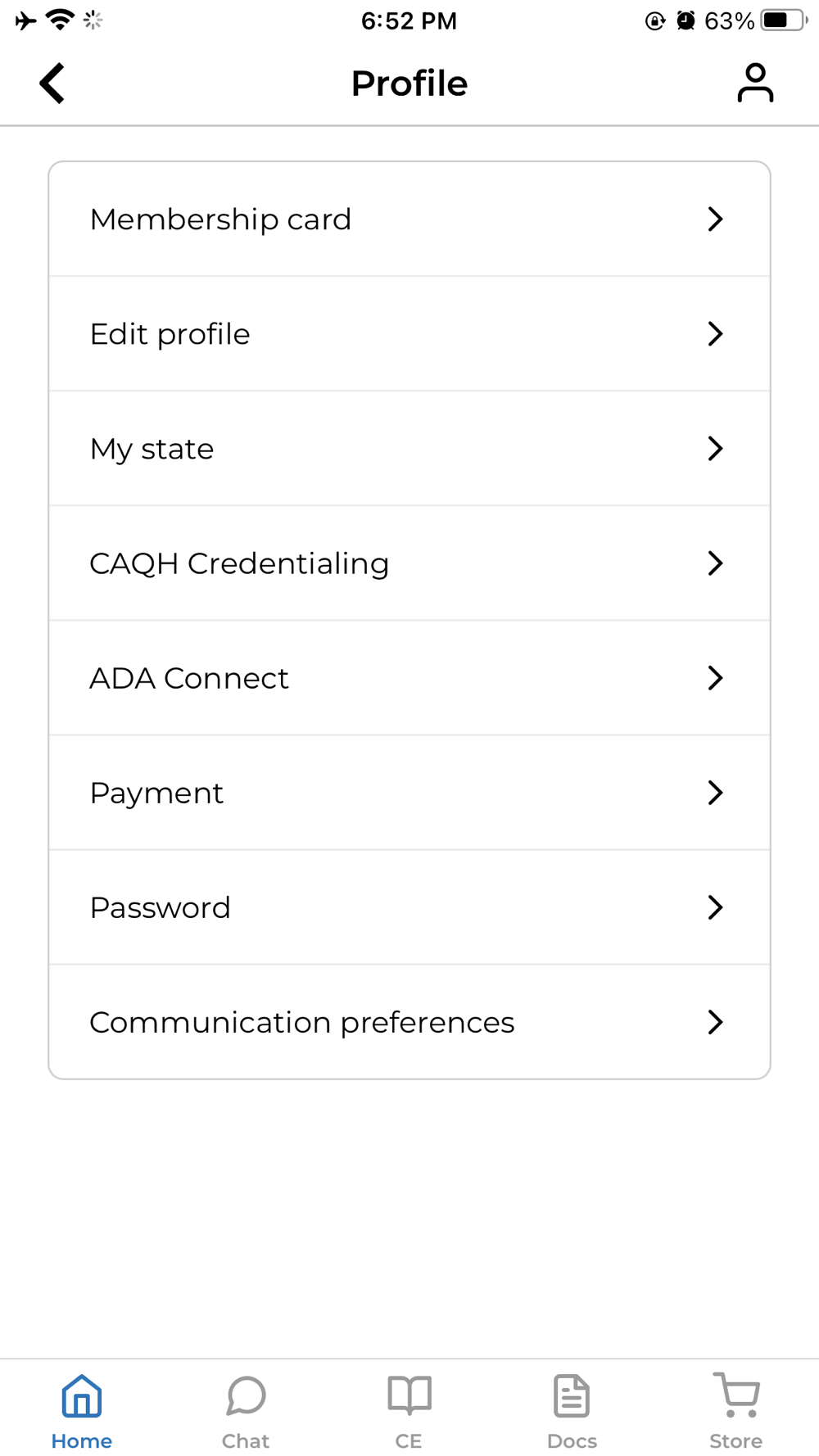Open the user account icon

pos(754,84)
